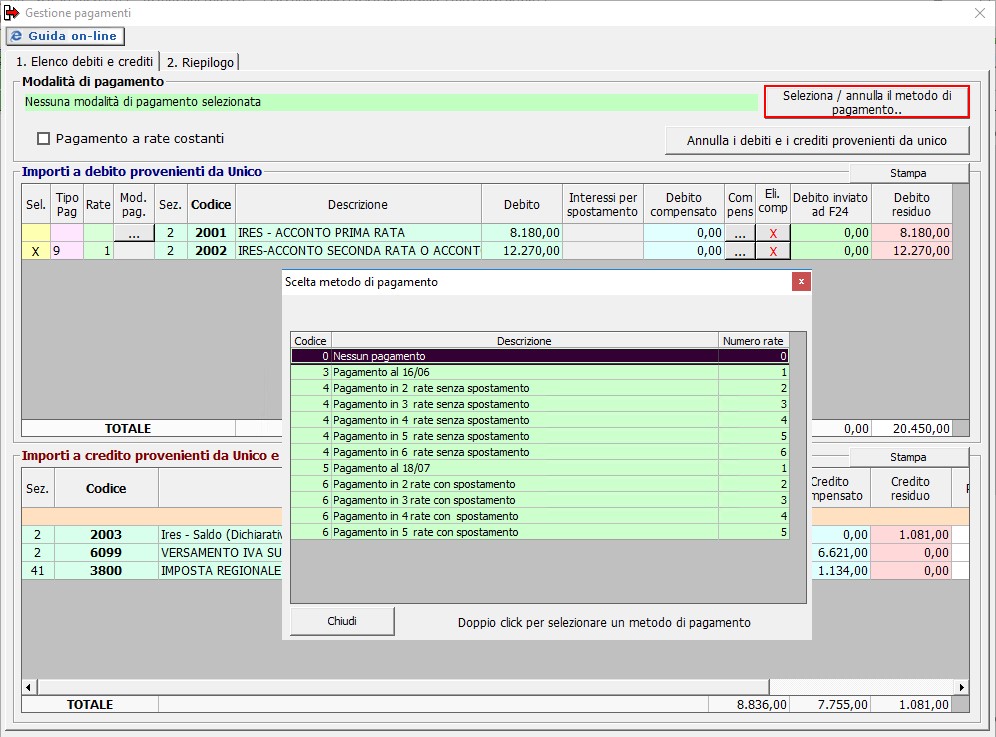This screenshot has height=737, width=996.
Task: Click the horizontal scrollbar thumb of credit table
Action: (403, 687)
